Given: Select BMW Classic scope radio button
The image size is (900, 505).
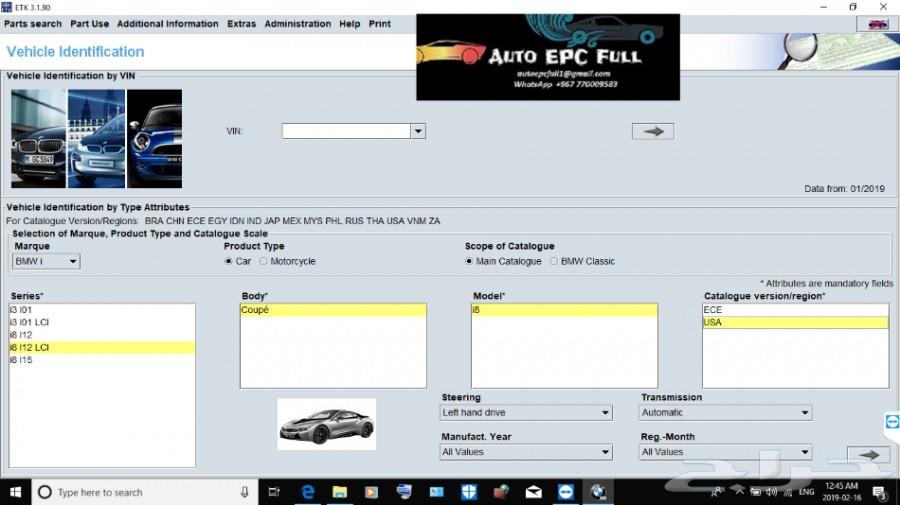Looking at the screenshot, I should tap(554, 261).
